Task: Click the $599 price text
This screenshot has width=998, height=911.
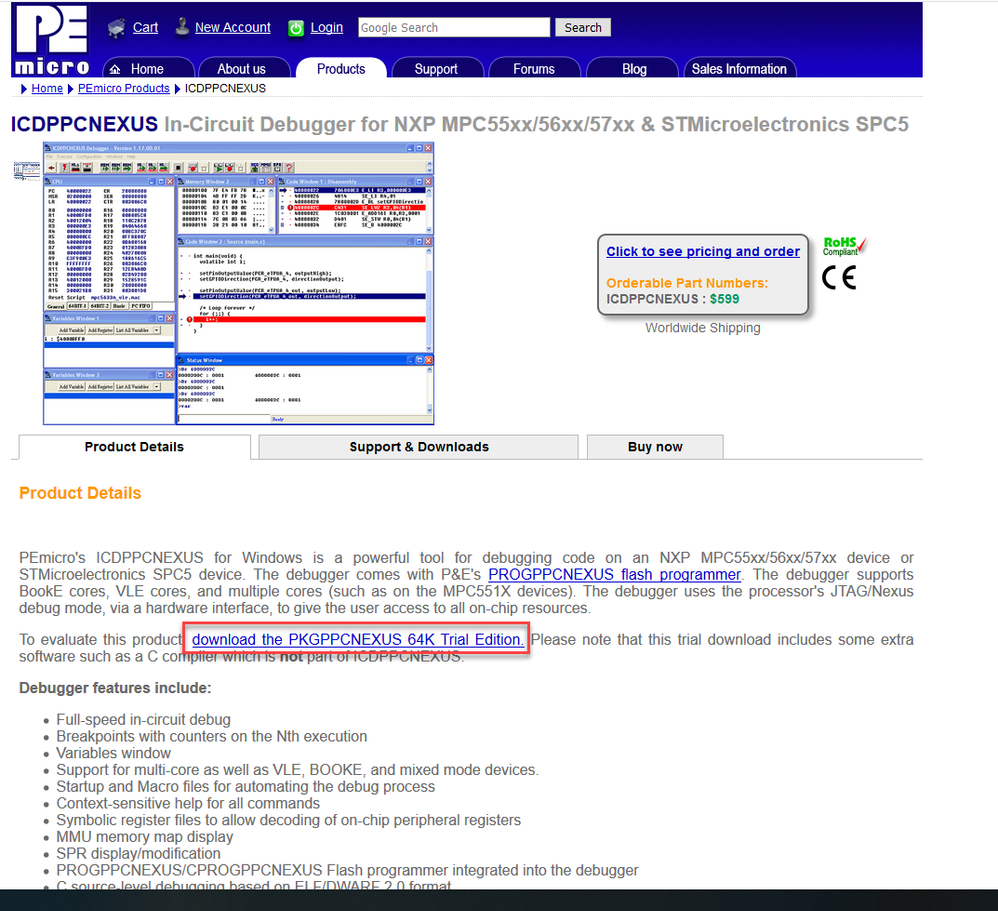Action: tap(724, 299)
